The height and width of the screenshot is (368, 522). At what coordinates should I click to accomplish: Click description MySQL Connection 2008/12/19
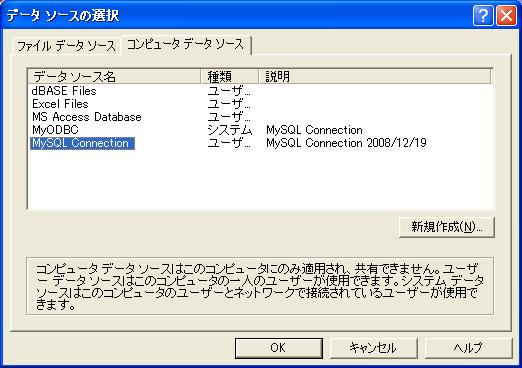346,143
